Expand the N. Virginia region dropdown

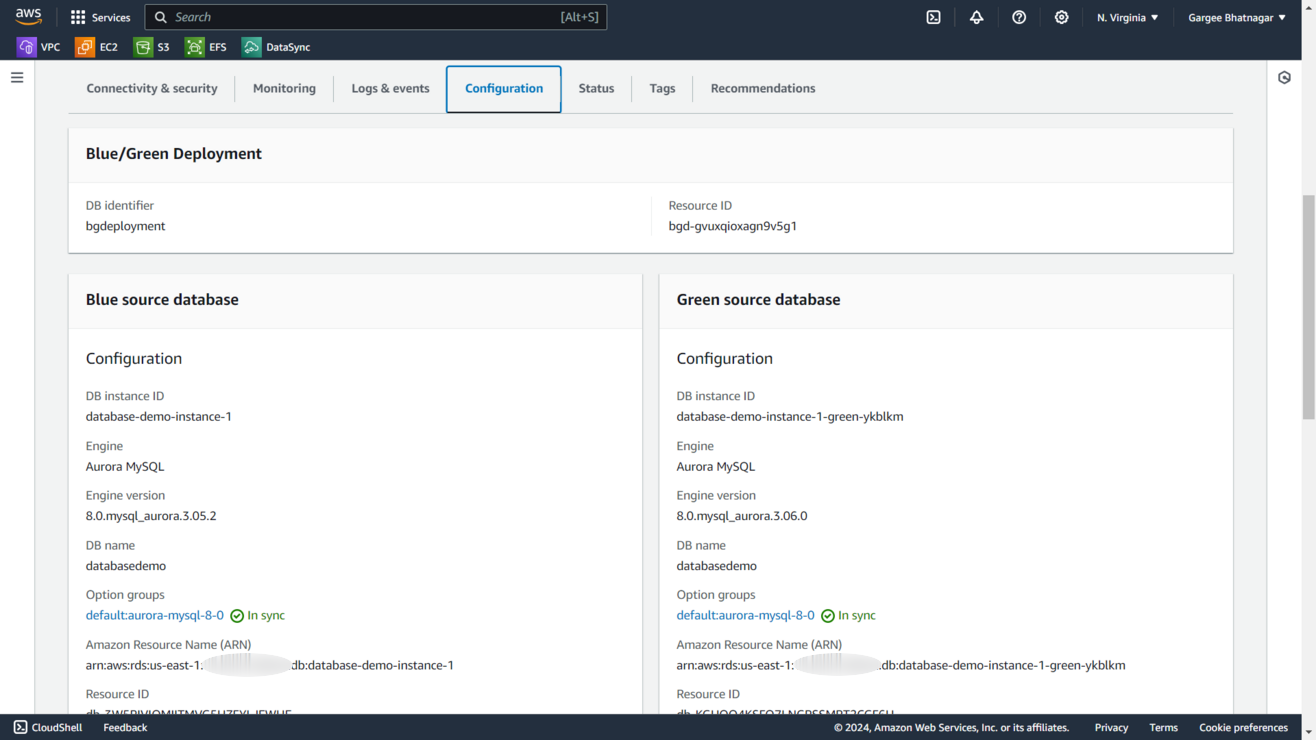coord(1127,17)
